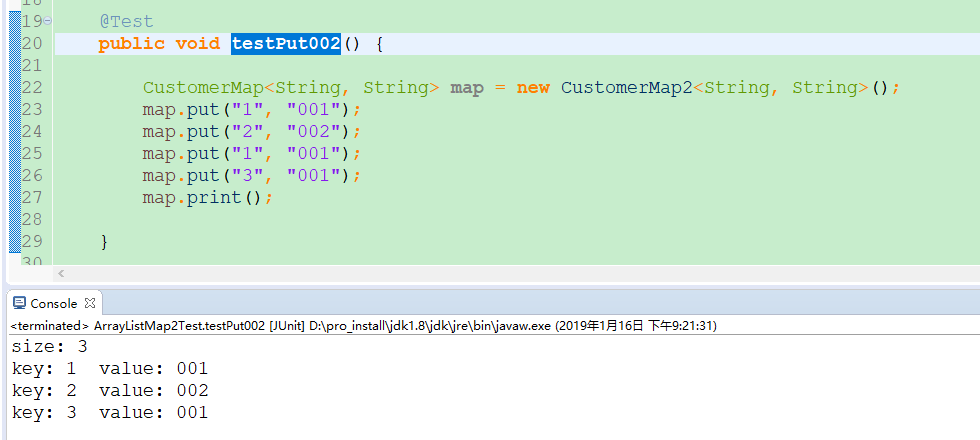Image resolution: width=980 pixels, height=440 pixels.
Task: Click the 'size: 3' console output line
Action: click(x=49, y=346)
